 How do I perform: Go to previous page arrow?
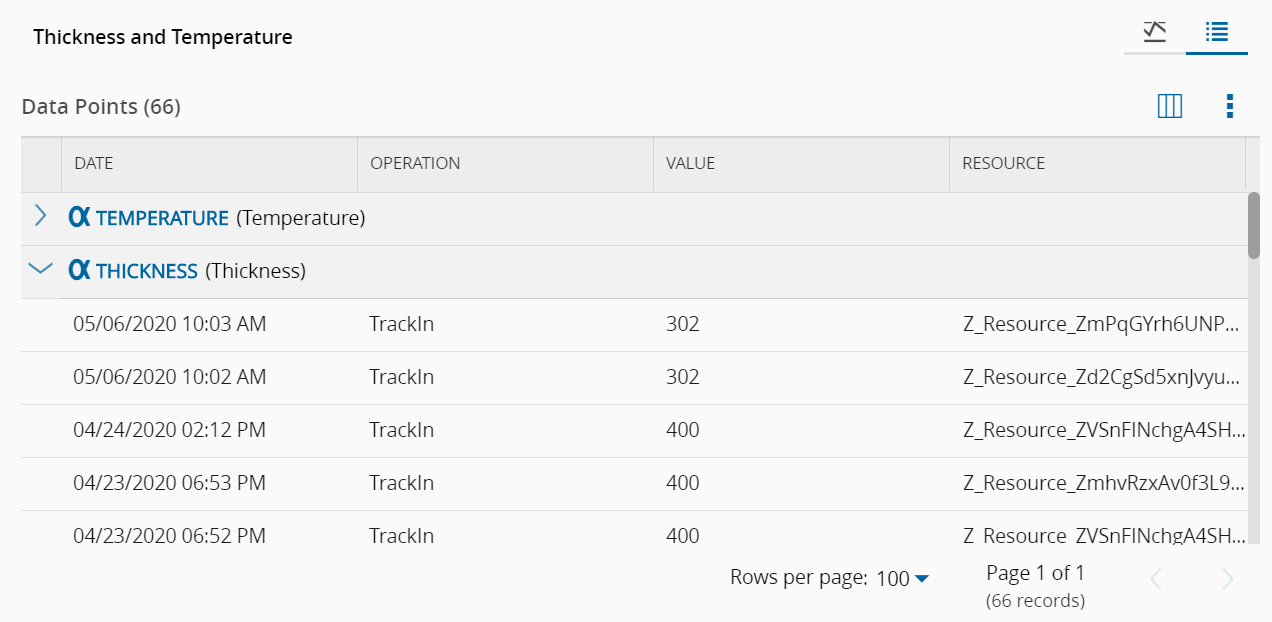click(x=1156, y=579)
